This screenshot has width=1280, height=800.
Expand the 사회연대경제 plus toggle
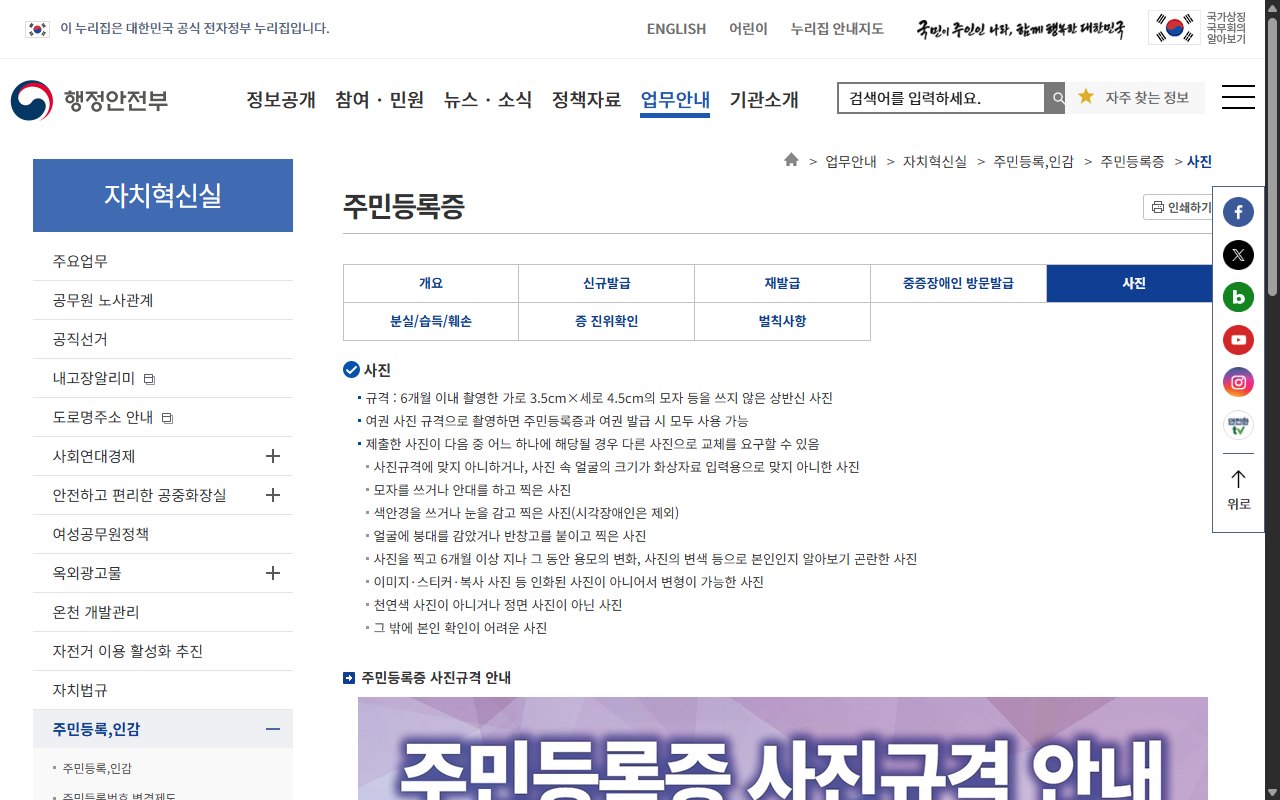(273, 456)
